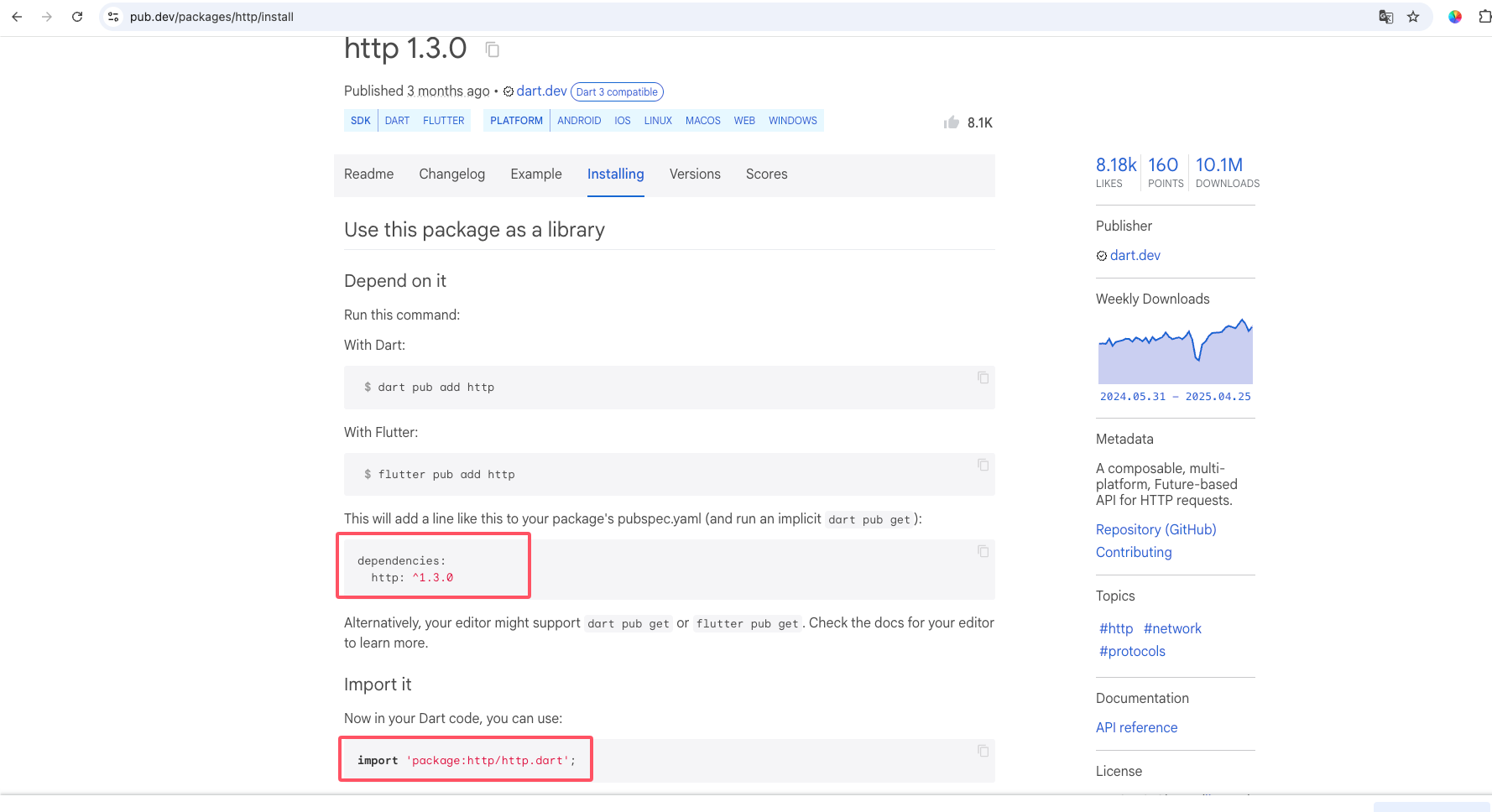The width and height of the screenshot is (1492, 812).
Task: Switch to the Readme tab
Action: click(368, 174)
